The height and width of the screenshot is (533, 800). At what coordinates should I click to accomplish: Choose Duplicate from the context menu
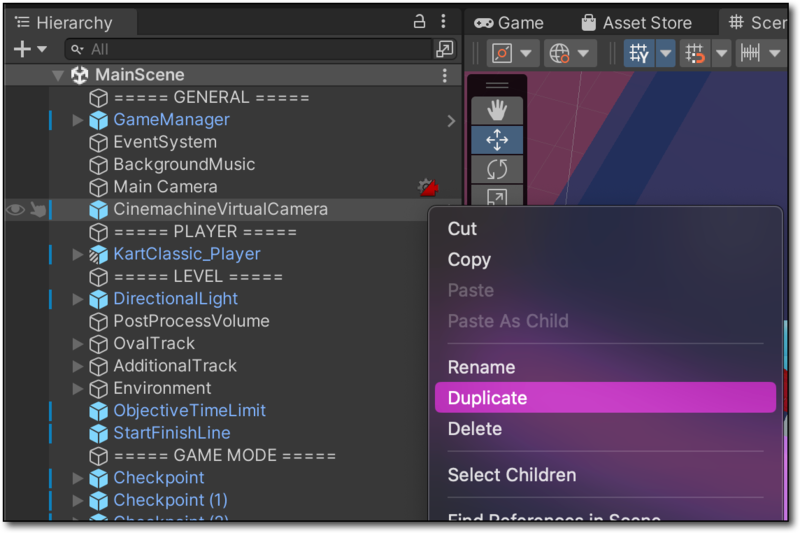[x=487, y=398]
